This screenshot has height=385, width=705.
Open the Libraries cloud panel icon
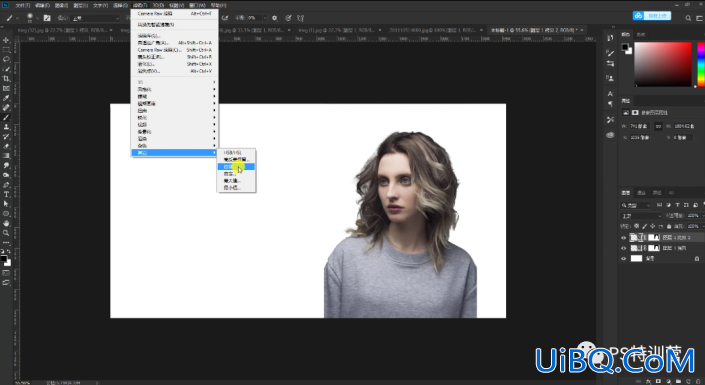pyautogui.click(x=610, y=135)
